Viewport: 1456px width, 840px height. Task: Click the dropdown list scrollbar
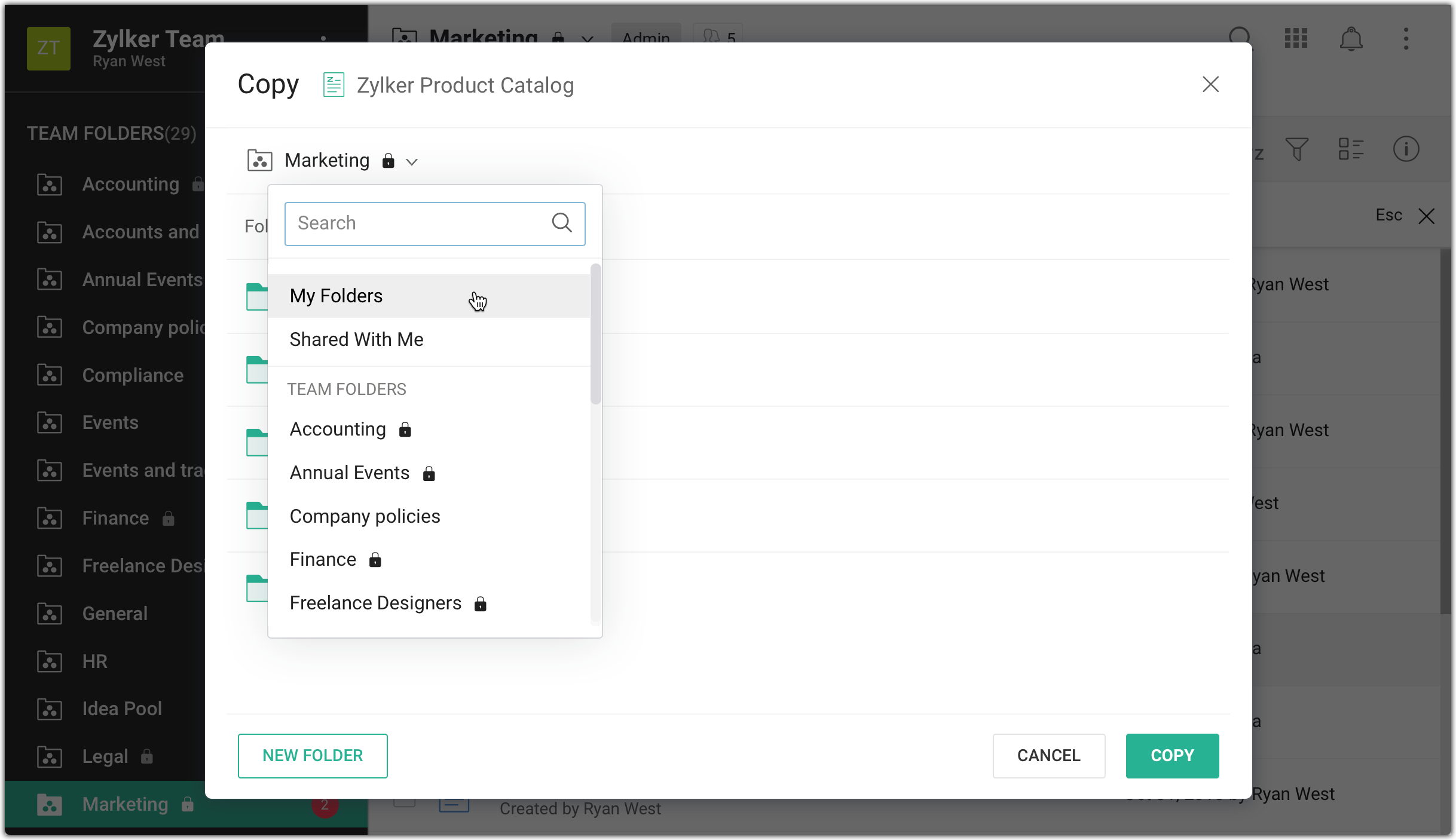coord(595,335)
